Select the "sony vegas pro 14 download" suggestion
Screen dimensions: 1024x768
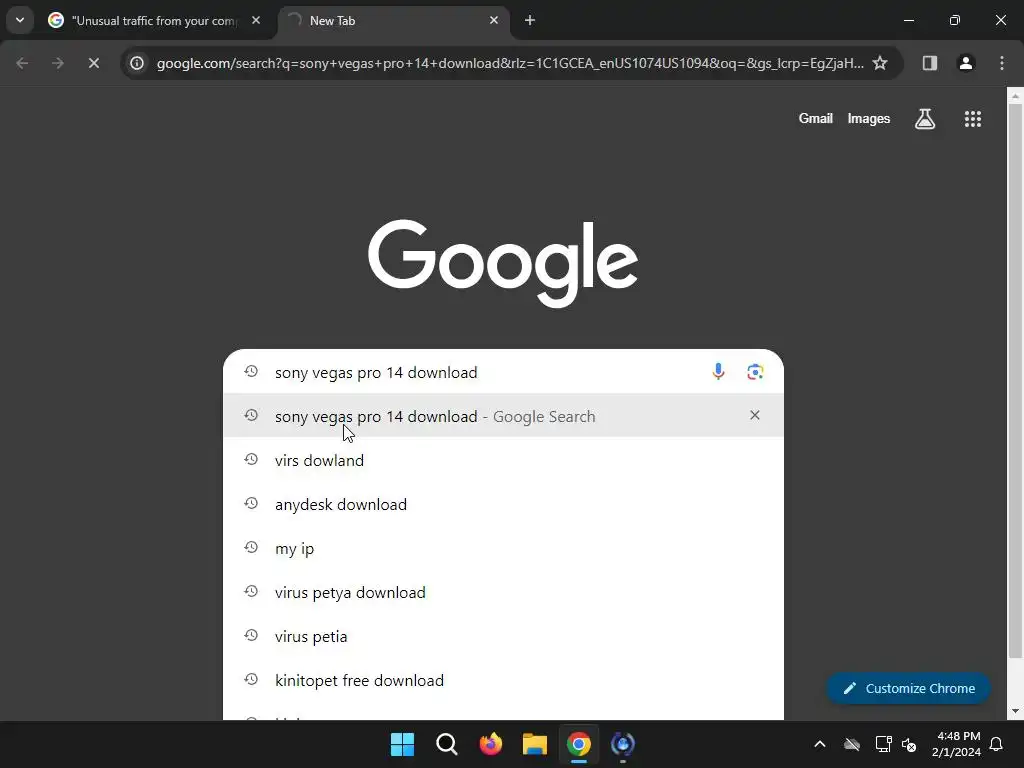pos(503,416)
